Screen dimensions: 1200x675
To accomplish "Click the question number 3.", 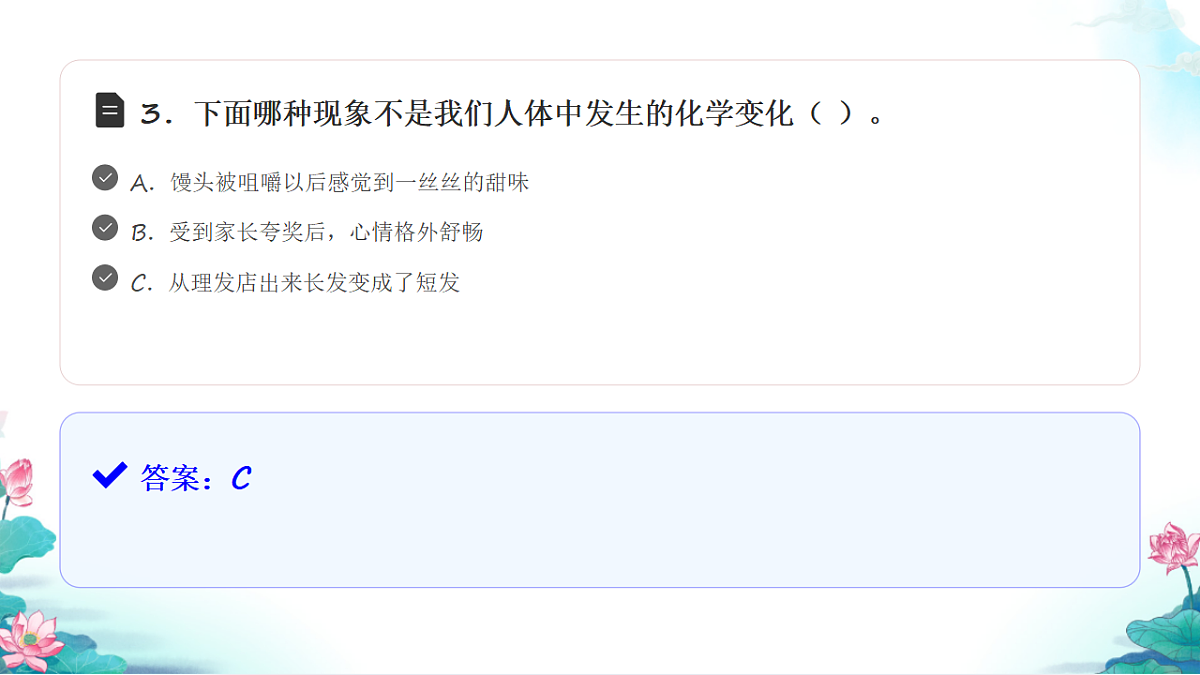I will tap(151, 114).
